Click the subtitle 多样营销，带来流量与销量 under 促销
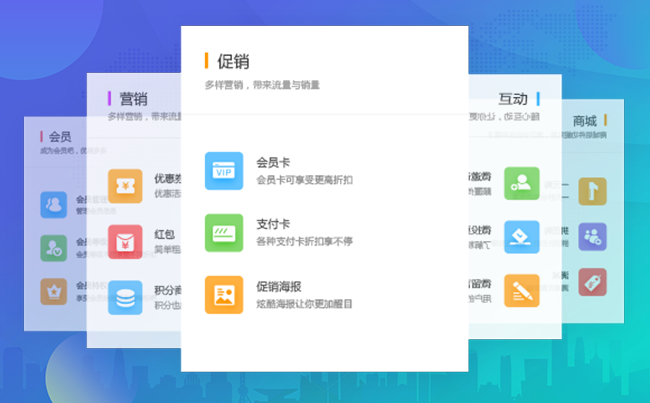Screen dimensions: 650x403 262,85
